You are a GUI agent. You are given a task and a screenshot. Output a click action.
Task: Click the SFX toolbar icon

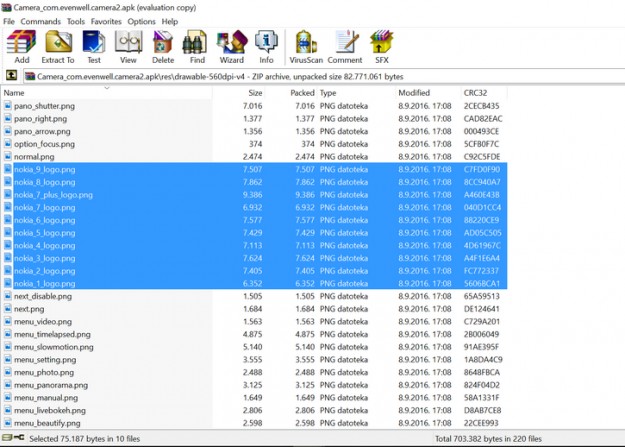click(380, 45)
